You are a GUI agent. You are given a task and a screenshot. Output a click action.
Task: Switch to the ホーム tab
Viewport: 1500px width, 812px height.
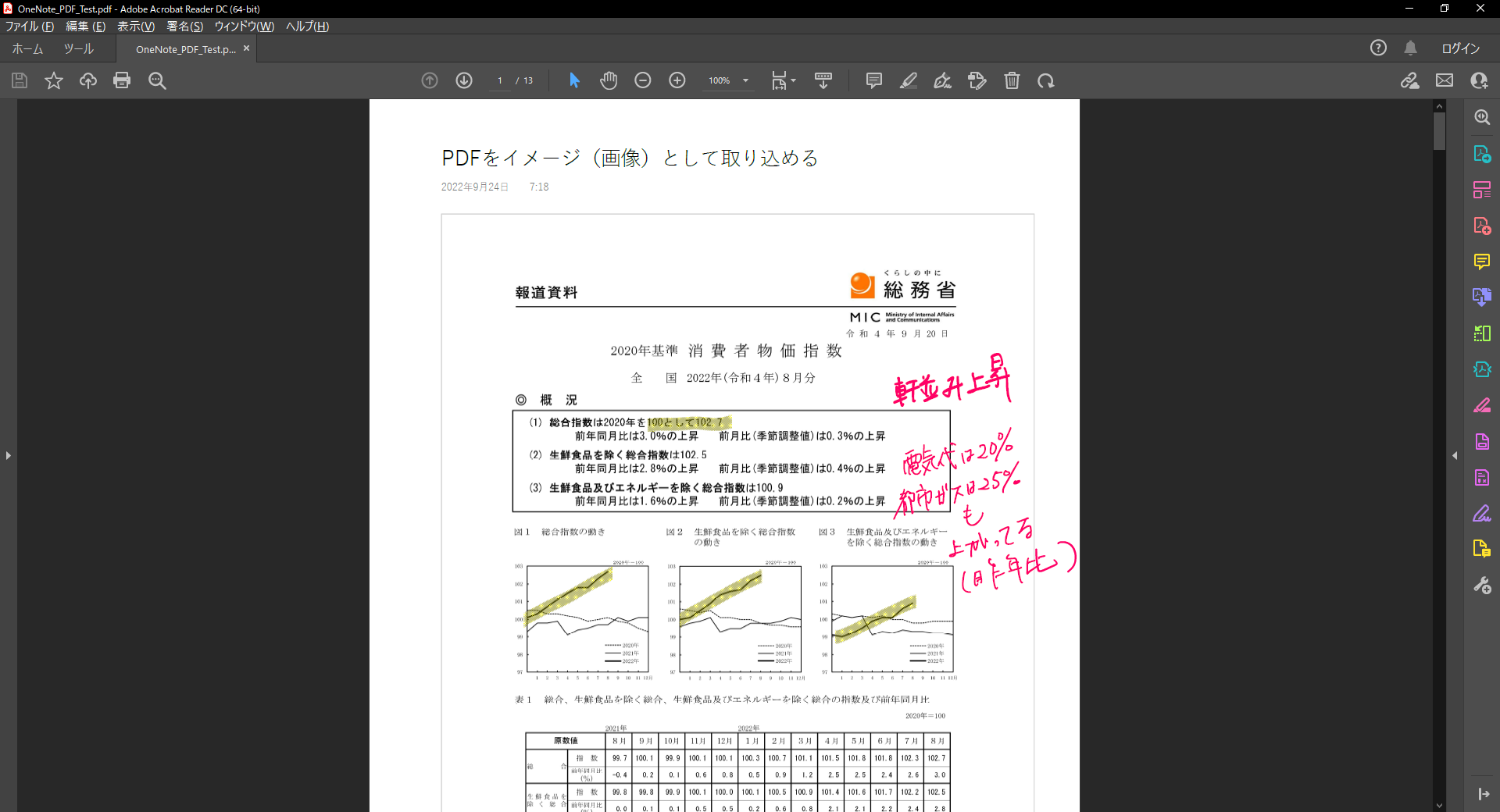[26, 48]
